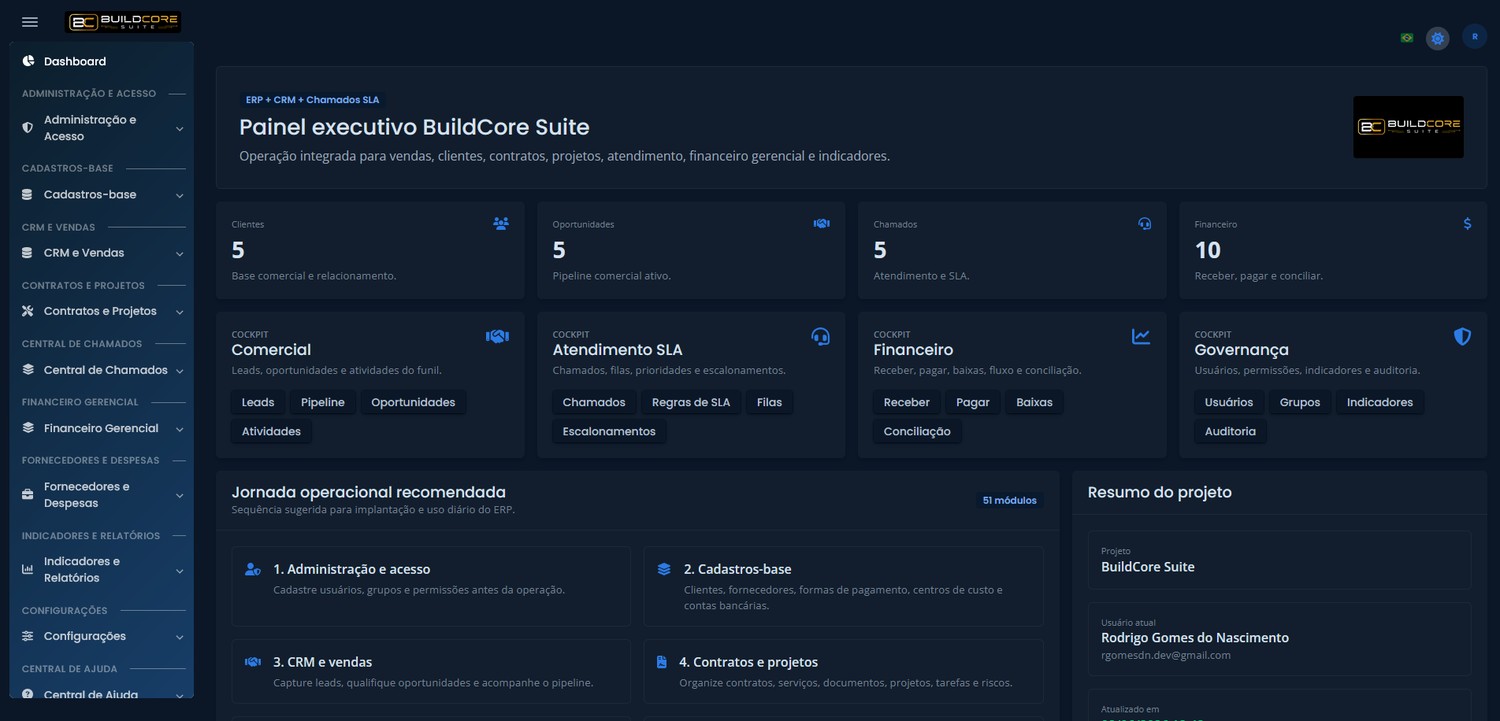Open Financeiro Gerencial sidebar menu

click(x=102, y=428)
